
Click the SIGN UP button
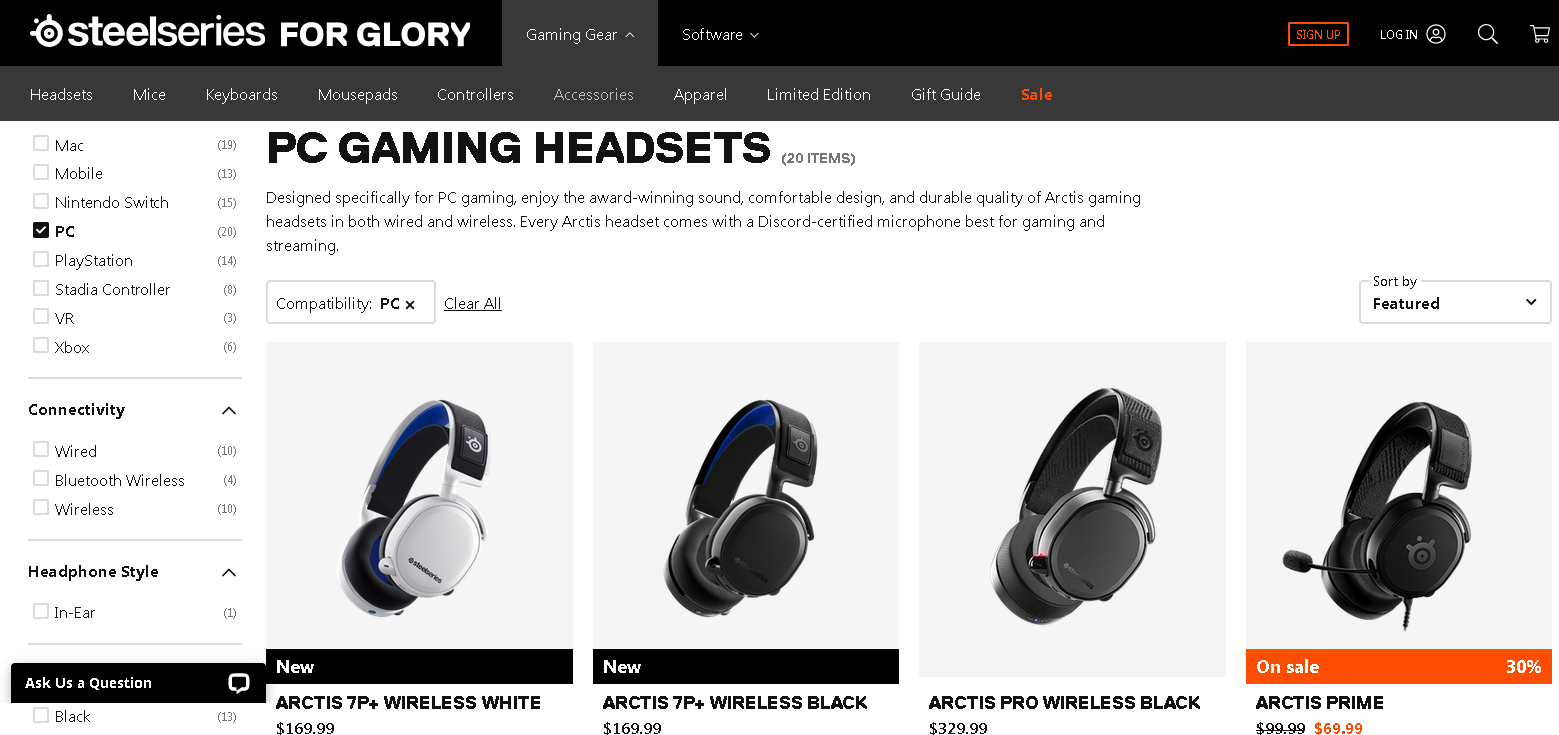click(x=1318, y=34)
